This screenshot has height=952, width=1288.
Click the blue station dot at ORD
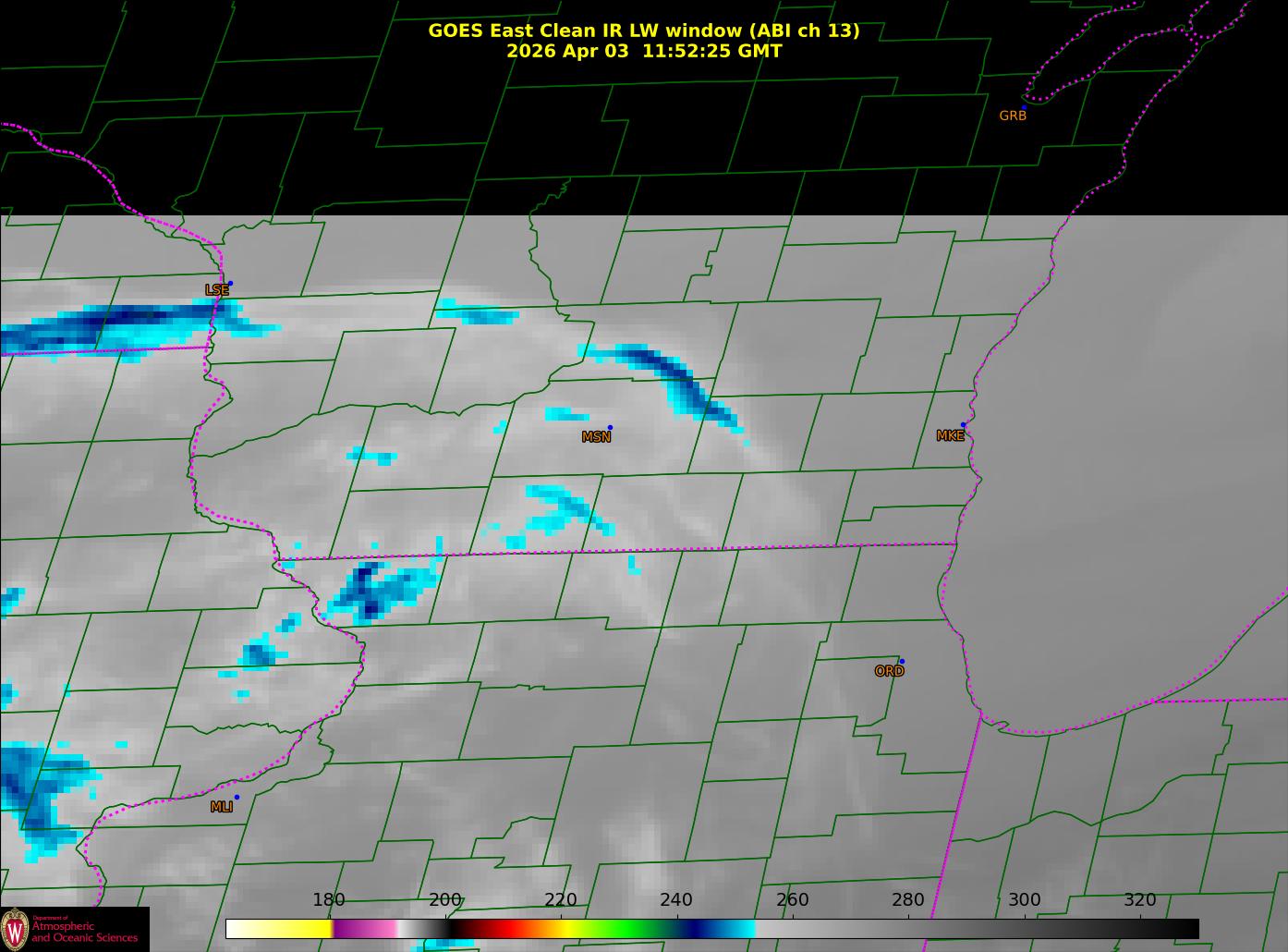click(x=902, y=662)
